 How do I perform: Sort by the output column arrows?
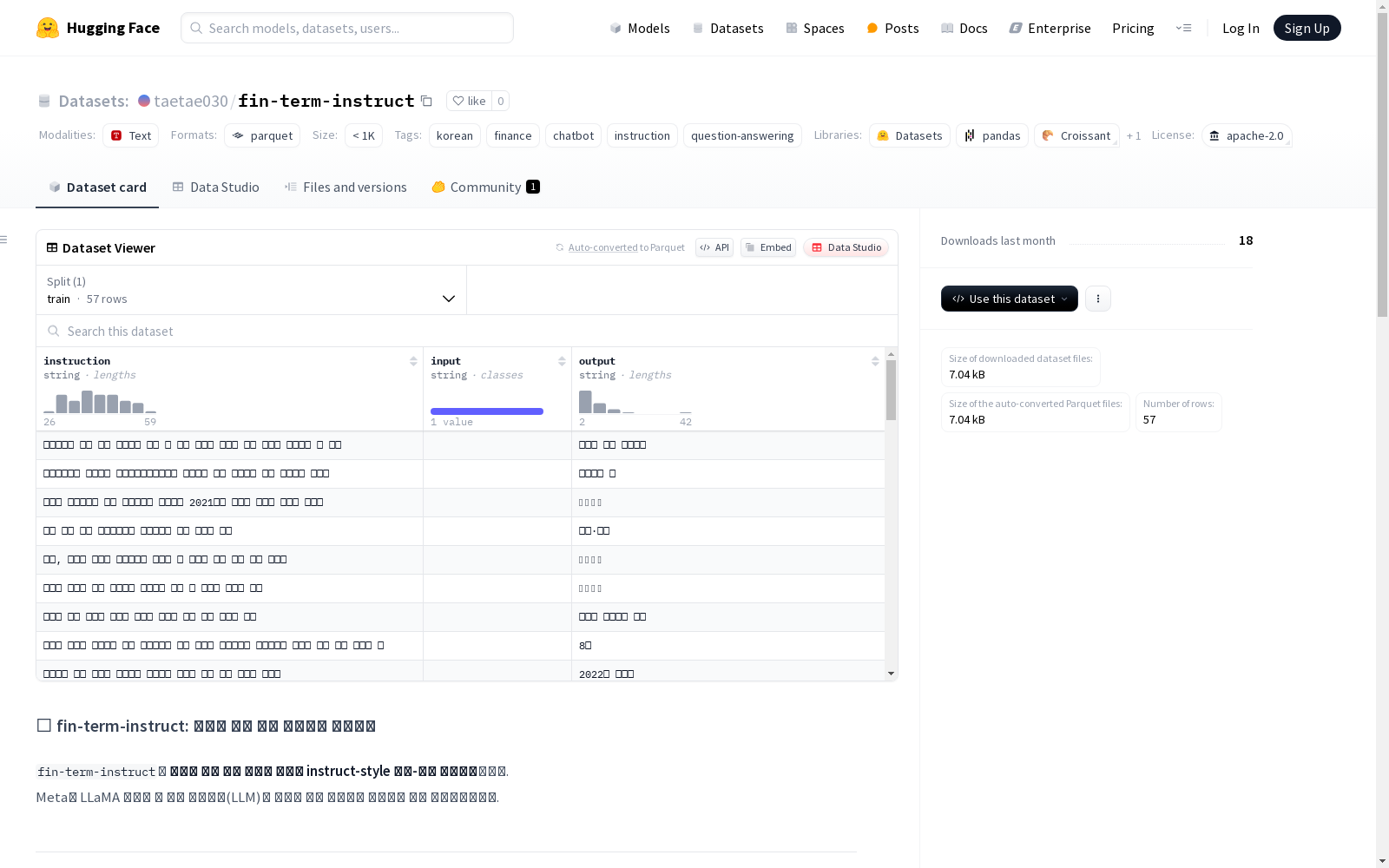[875, 361]
